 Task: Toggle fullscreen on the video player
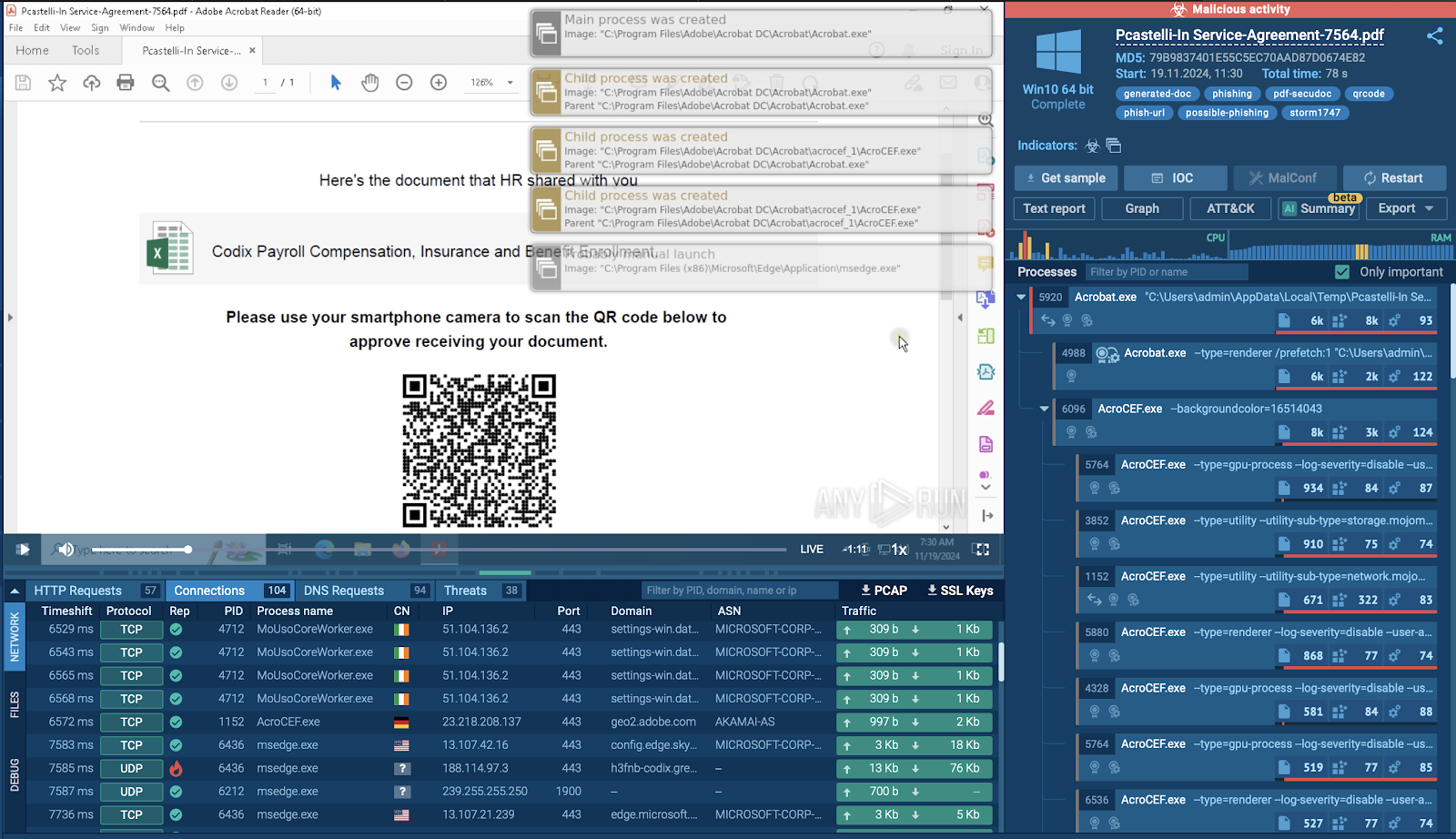click(981, 550)
